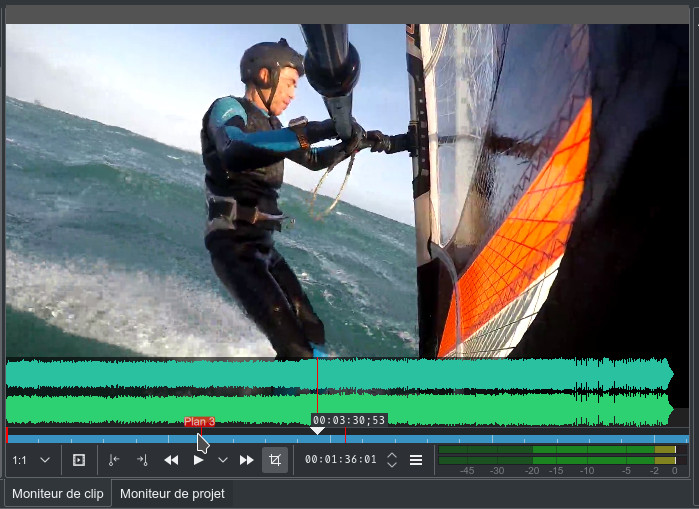This screenshot has height=509, width=699.
Task: Click the Plan 3 marker label
Action: pos(199,422)
